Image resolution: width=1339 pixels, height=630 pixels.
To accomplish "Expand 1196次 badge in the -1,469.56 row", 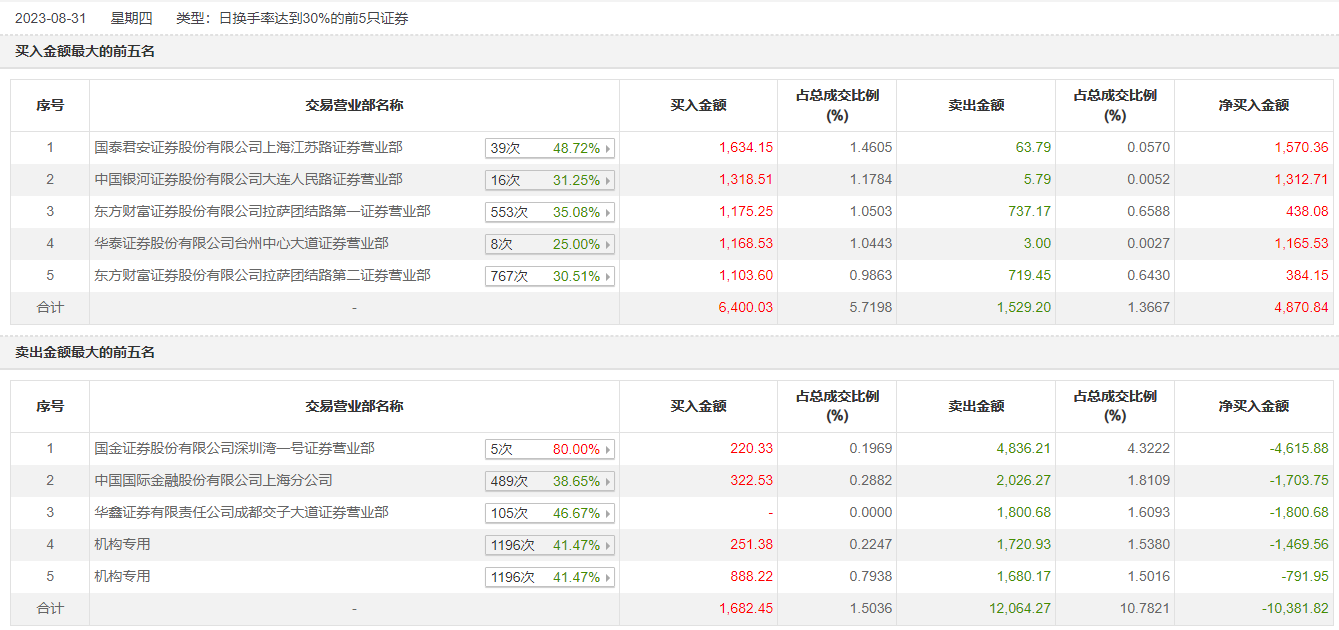I will coord(550,545).
